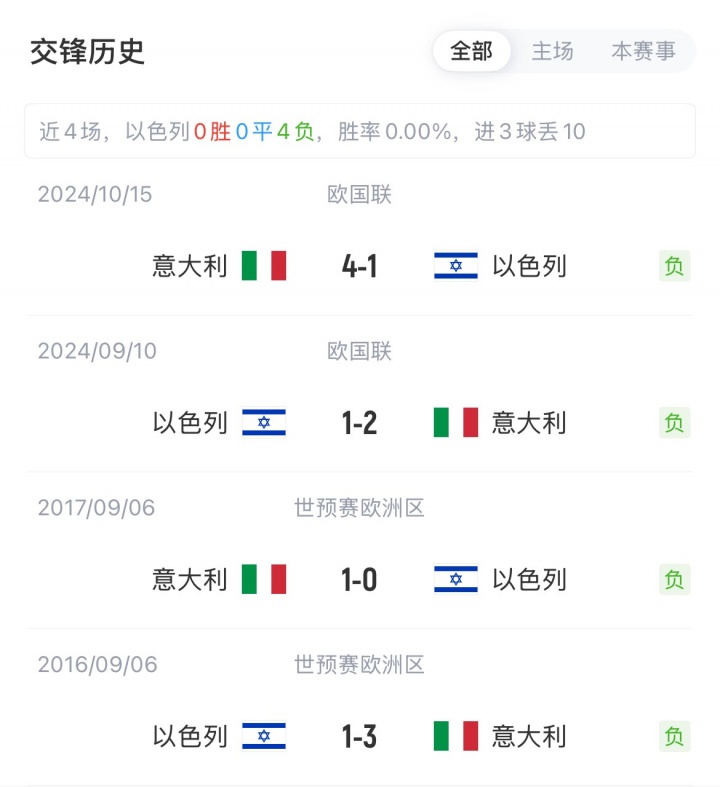Tap Israel flag in the 1-3 match
The height and width of the screenshot is (787, 720).
coord(264,736)
